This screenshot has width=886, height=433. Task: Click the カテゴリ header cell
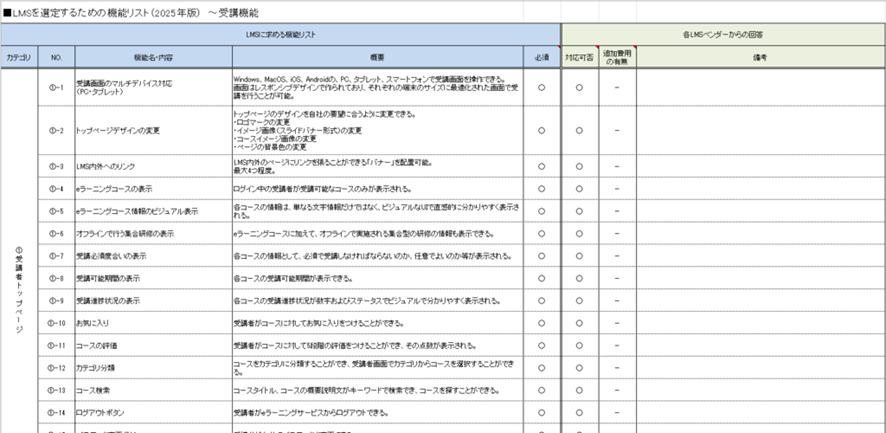click(18, 58)
